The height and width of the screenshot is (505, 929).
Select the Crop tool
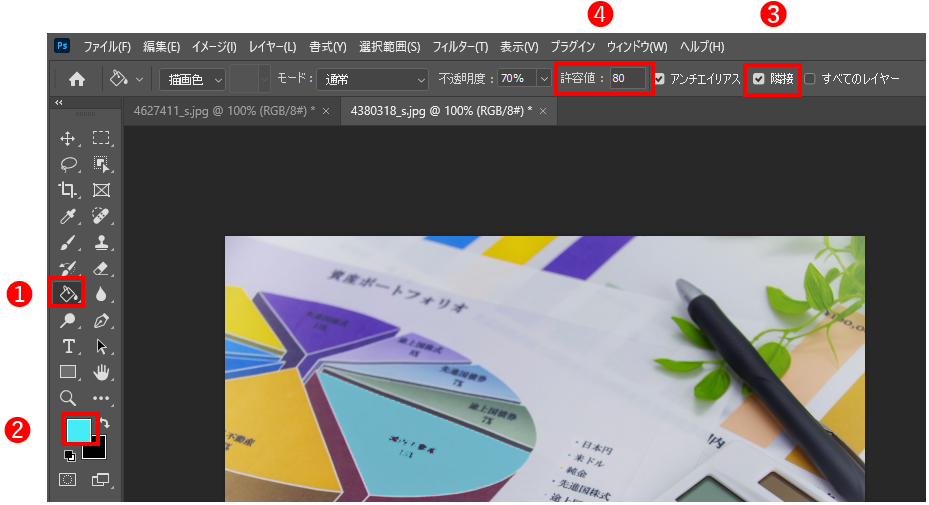click(x=68, y=190)
